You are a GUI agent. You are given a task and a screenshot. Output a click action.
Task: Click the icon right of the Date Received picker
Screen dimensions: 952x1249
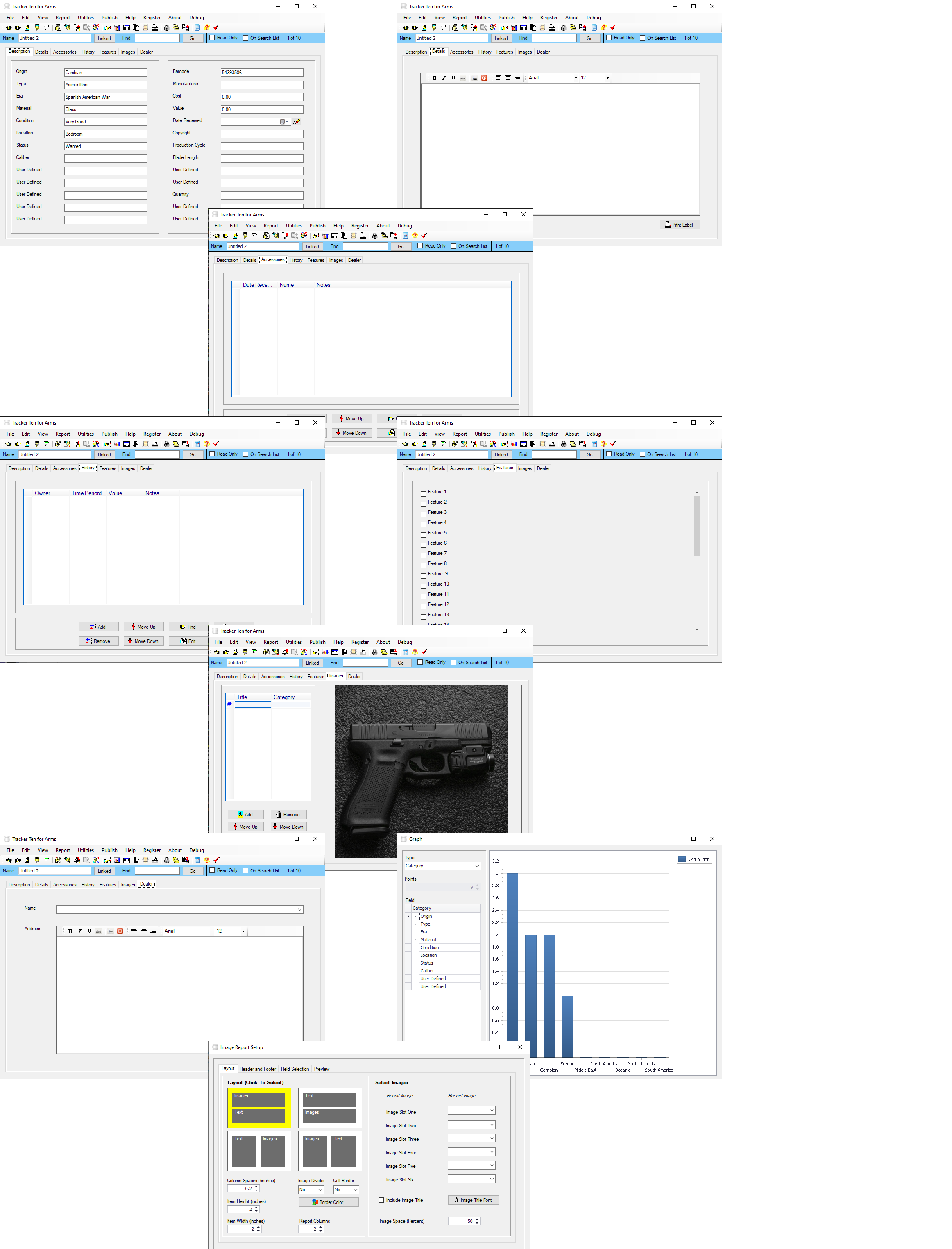(297, 122)
